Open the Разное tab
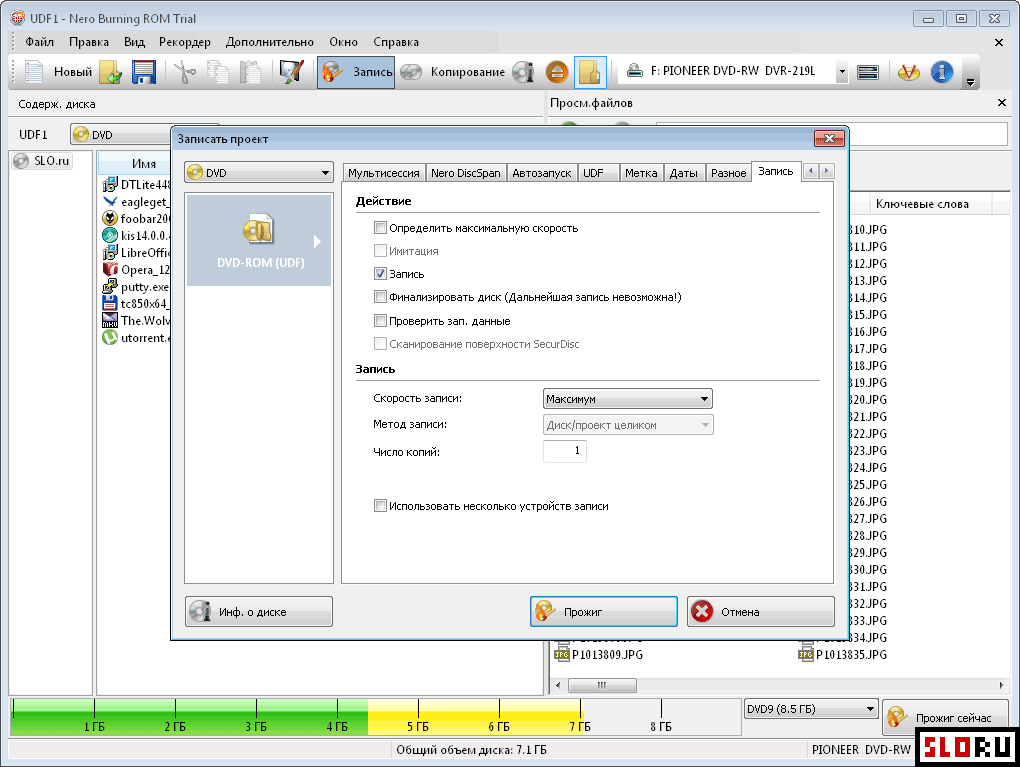Viewport: 1020px width, 767px height. (729, 173)
